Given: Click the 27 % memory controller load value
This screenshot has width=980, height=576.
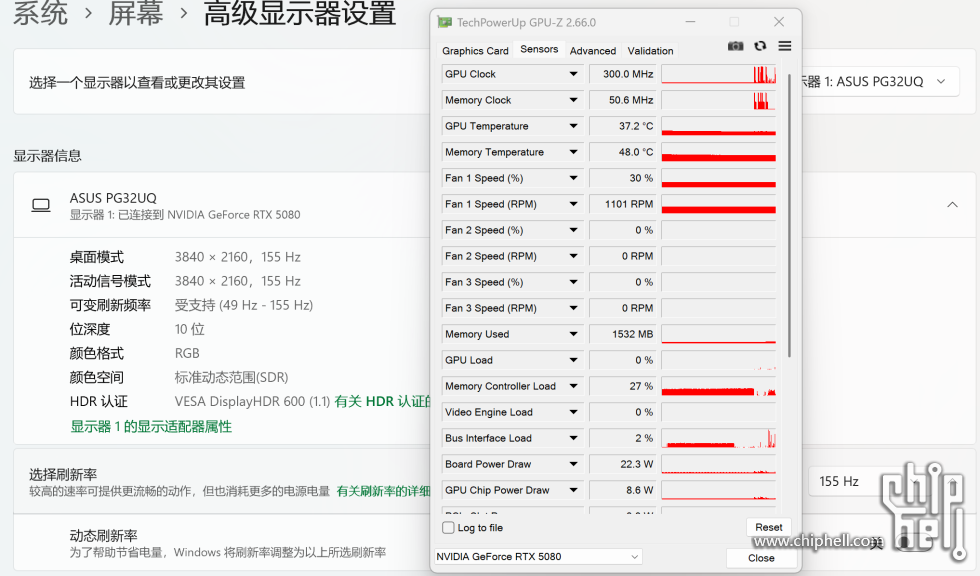Looking at the screenshot, I should (x=622, y=386).
